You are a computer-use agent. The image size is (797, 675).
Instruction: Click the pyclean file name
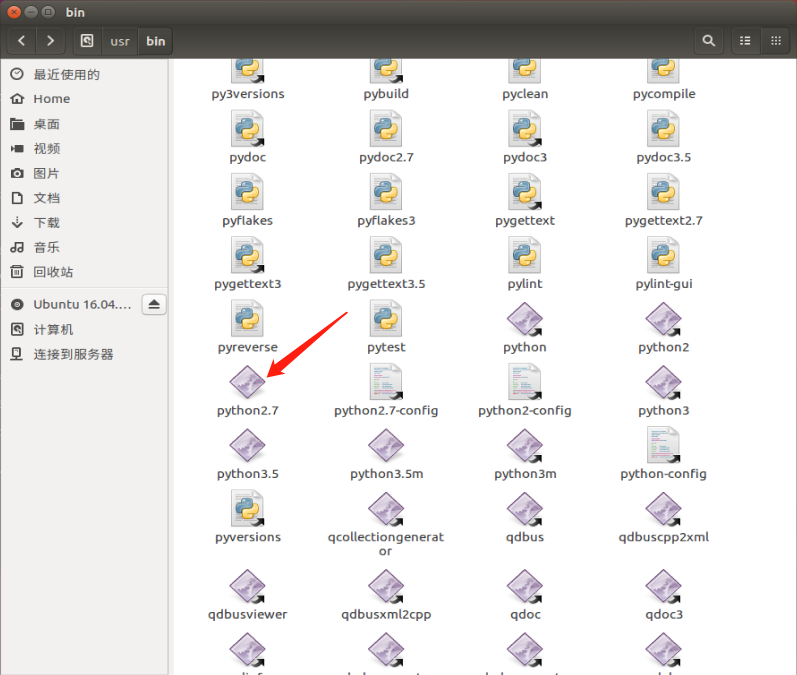click(525, 94)
